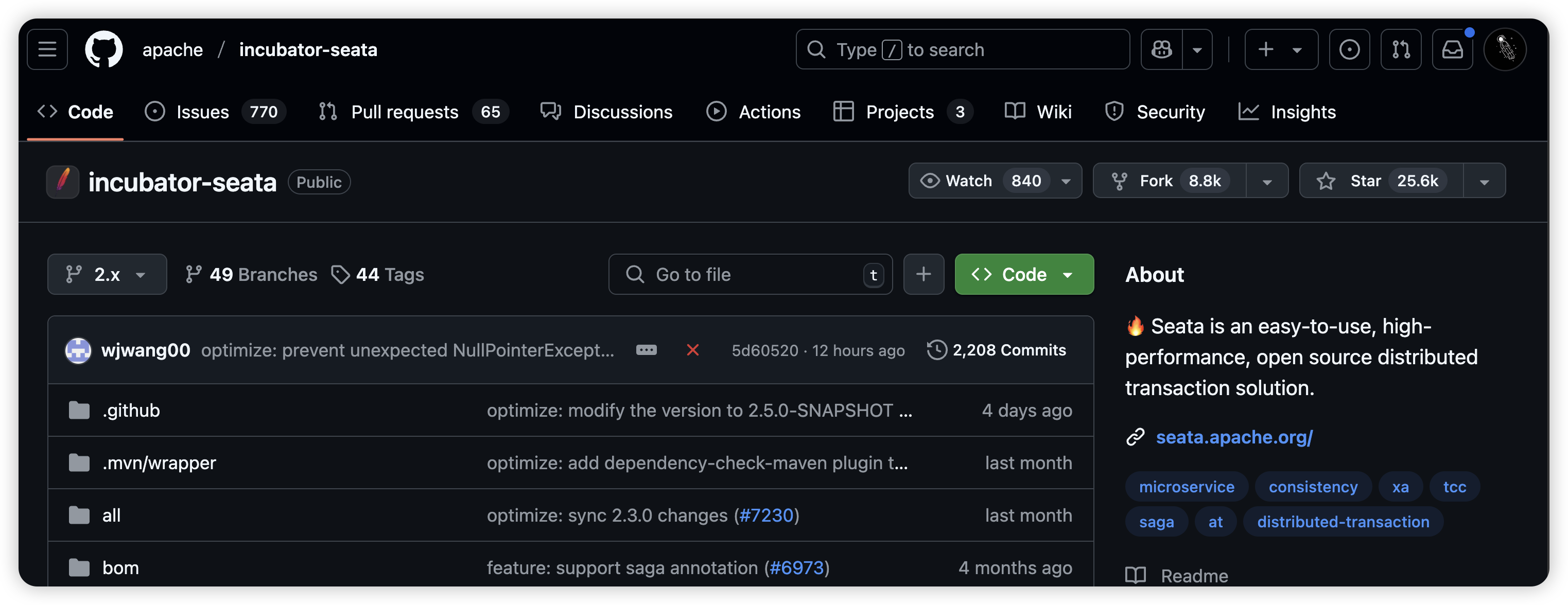Open the 2.x branch selector dropdown
This screenshot has width=1568, height=605.
pos(107,274)
